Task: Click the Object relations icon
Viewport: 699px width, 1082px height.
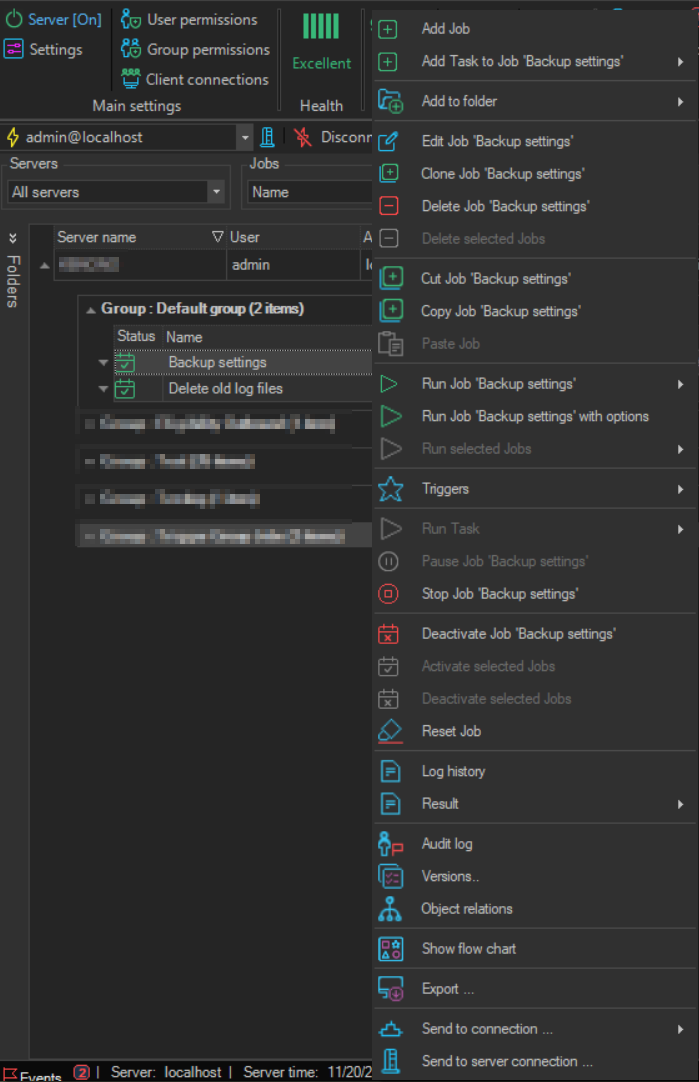Action: click(390, 909)
